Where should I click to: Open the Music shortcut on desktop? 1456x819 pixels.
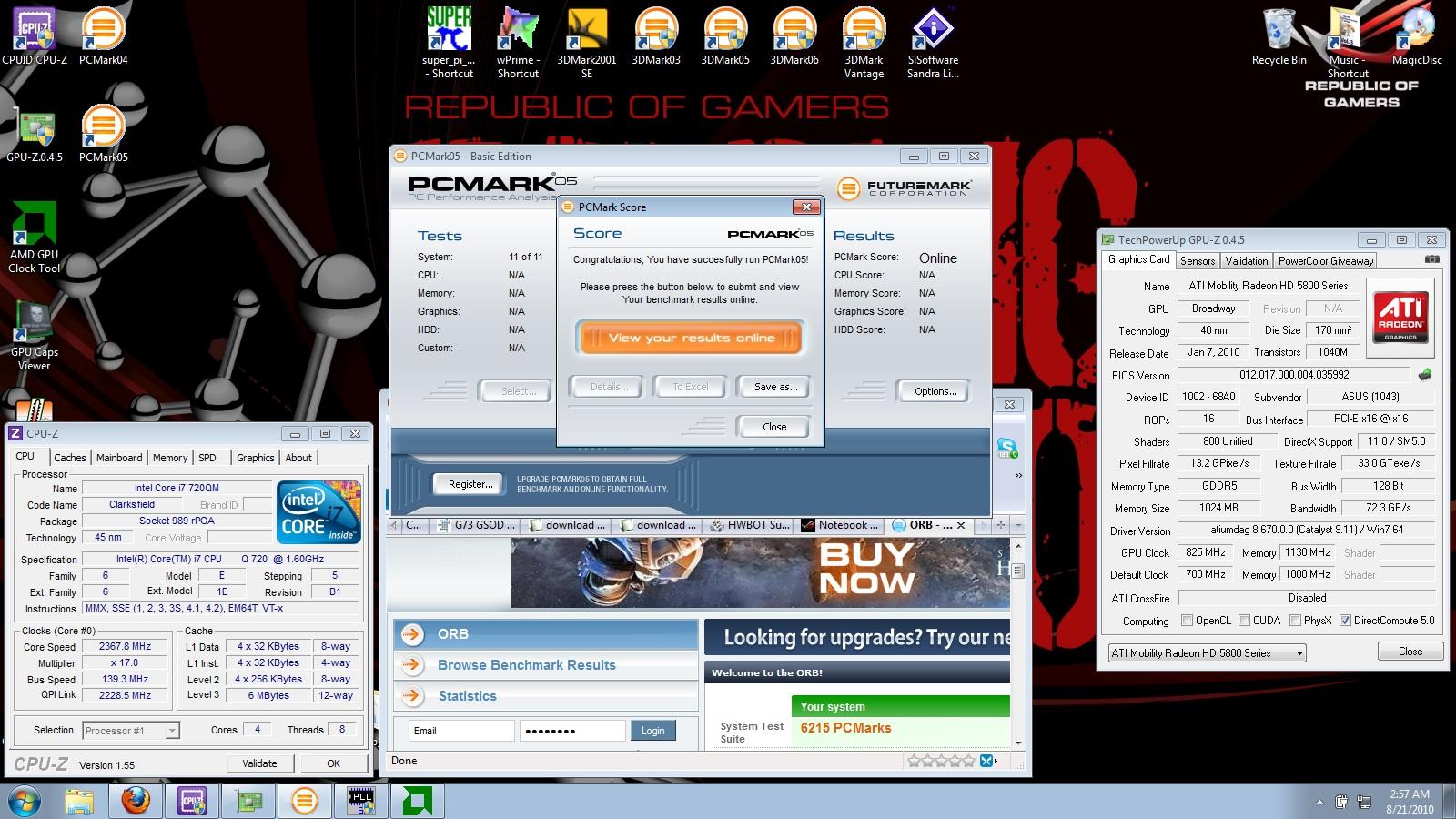point(1348,42)
